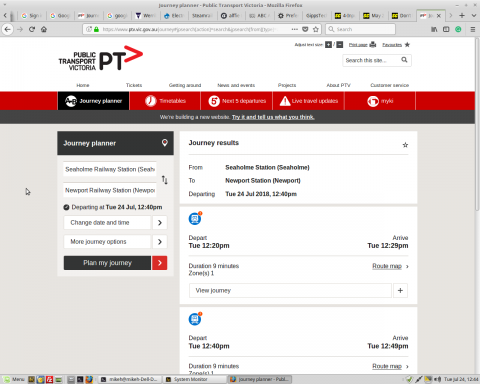Screen dimensions: 480x384
Task: Click the origin field showing Seaholme Railway Station
Action: pos(110,169)
